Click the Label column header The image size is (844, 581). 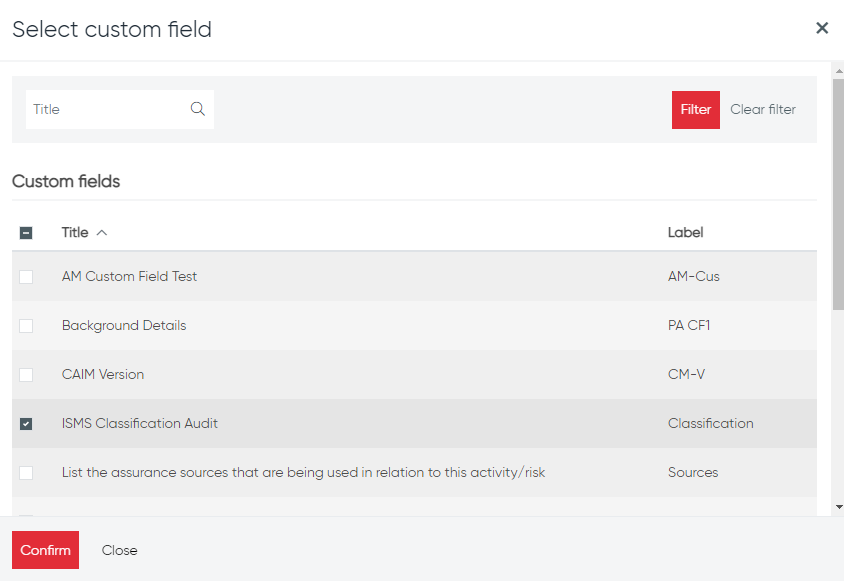685,233
